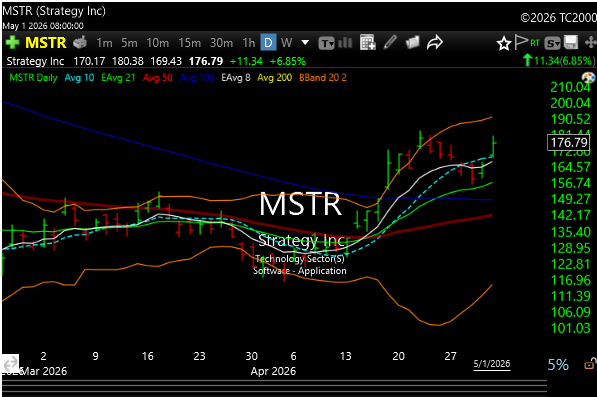Click the Mar 2026 time axis label

(x=43, y=371)
